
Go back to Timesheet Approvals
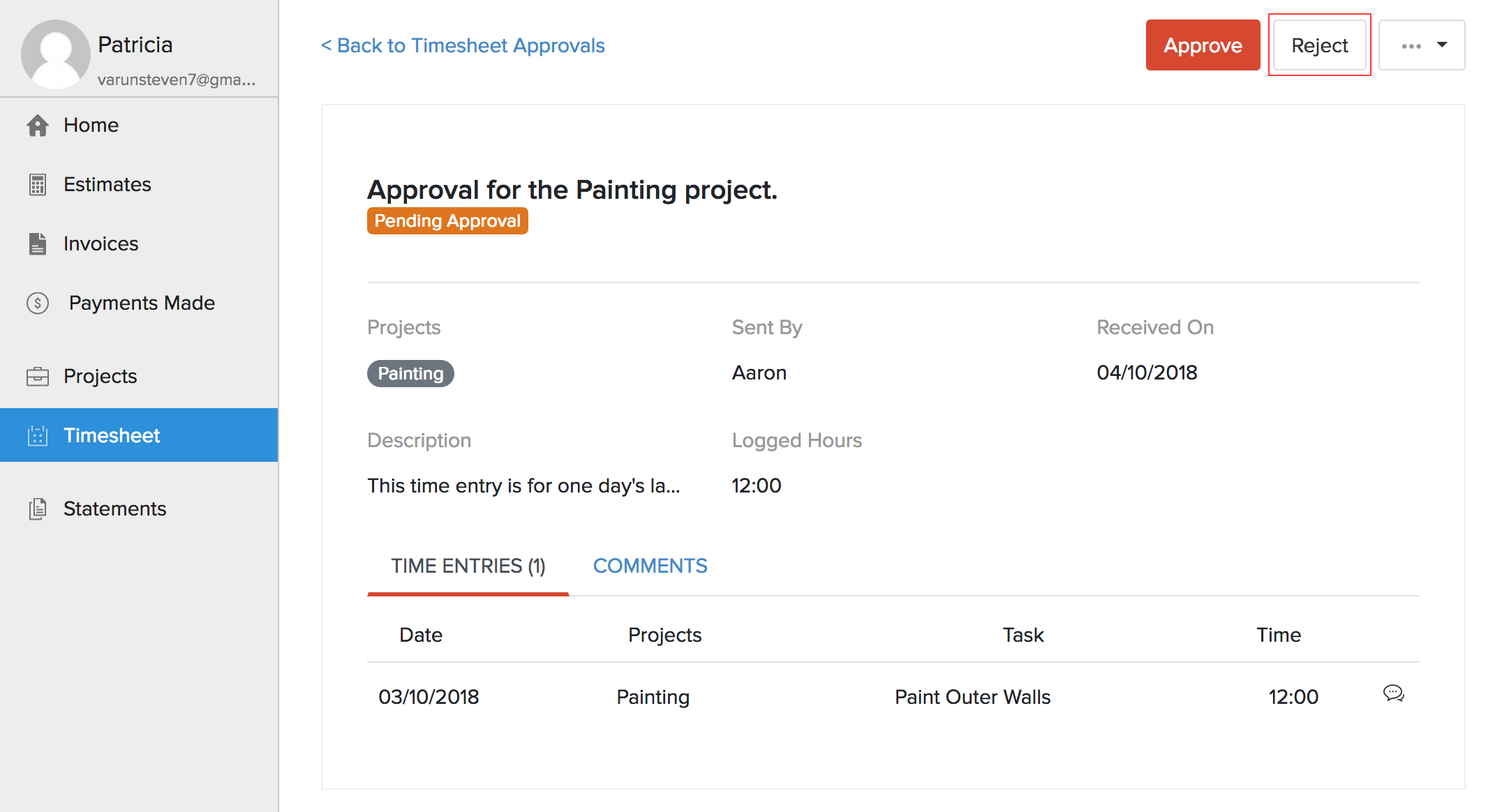point(463,45)
